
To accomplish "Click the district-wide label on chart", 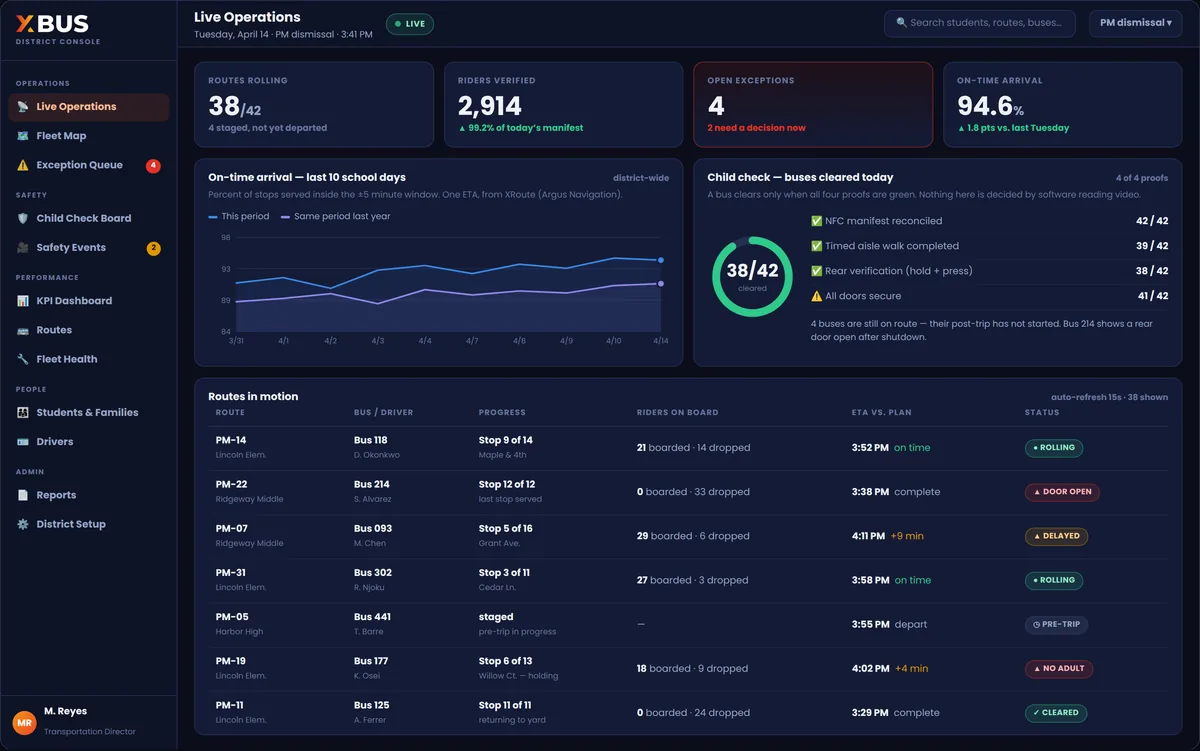I will pyautogui.click(x=641, y=178).
